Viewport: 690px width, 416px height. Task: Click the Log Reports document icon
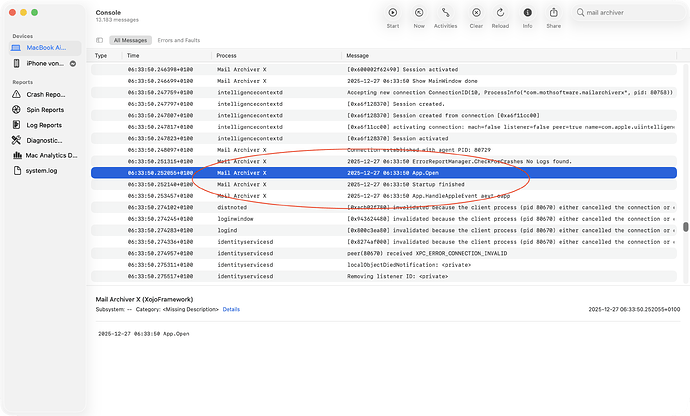click(16, 125)
